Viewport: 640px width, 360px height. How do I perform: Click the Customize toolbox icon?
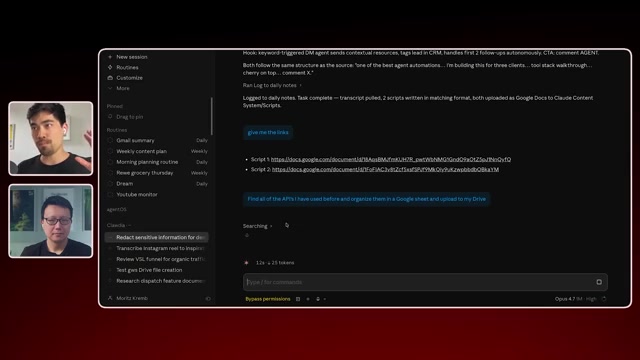(x=110, y=78)
